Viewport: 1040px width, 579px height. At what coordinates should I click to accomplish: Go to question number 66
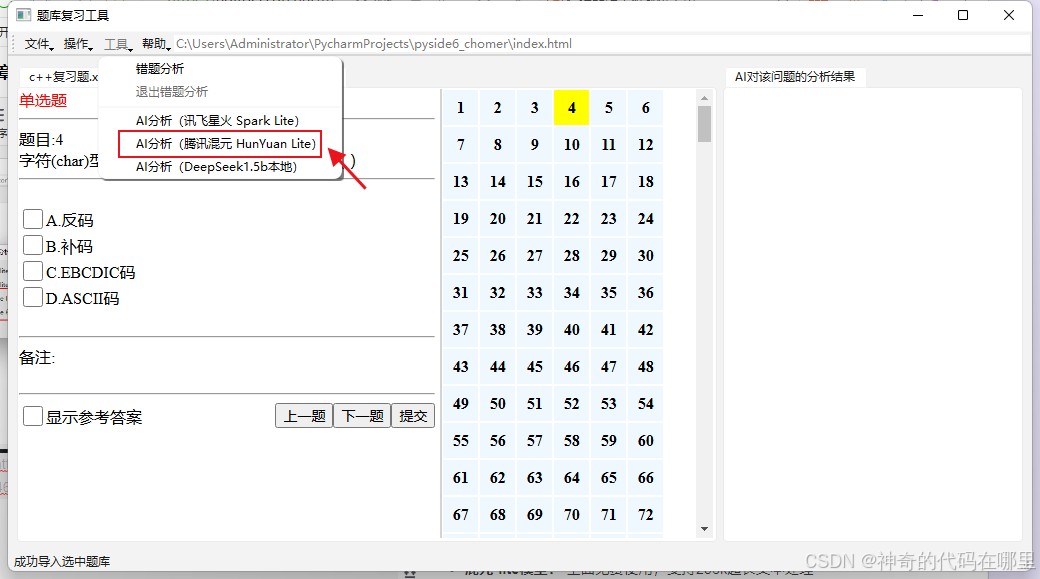pos(645,478)
